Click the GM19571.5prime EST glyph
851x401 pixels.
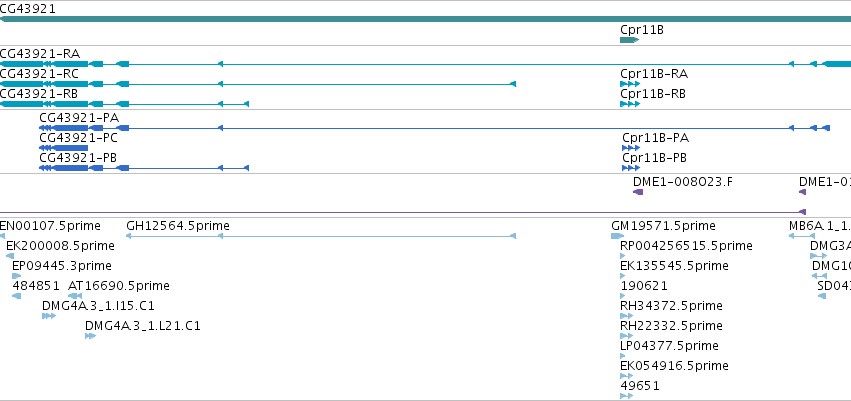point(618,236)
